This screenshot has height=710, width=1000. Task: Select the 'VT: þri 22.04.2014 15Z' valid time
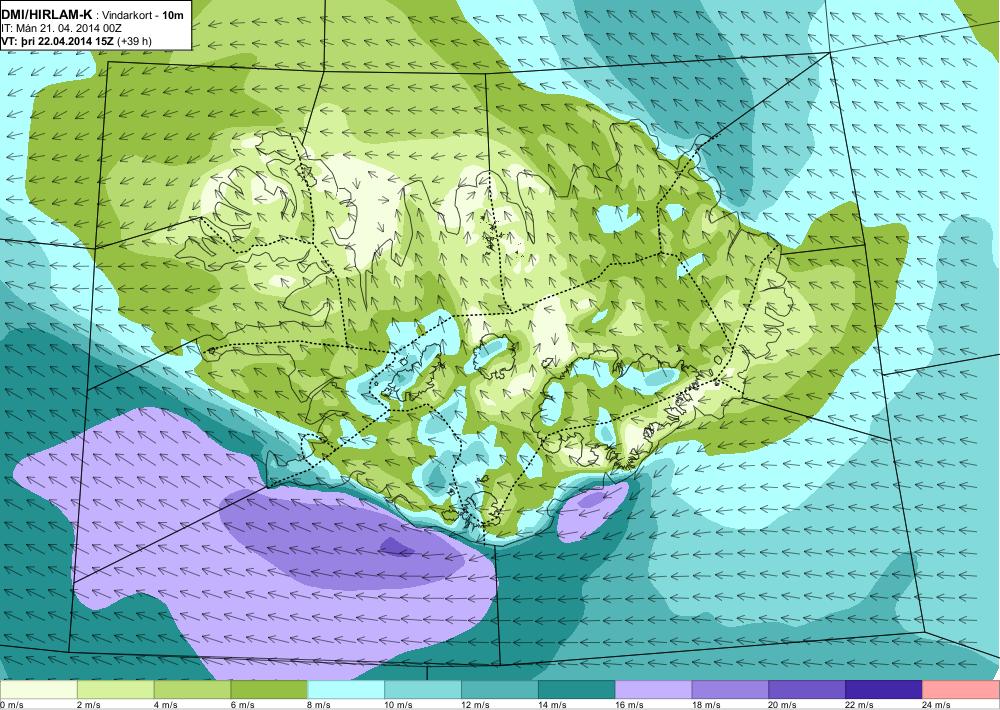[58, 41]
